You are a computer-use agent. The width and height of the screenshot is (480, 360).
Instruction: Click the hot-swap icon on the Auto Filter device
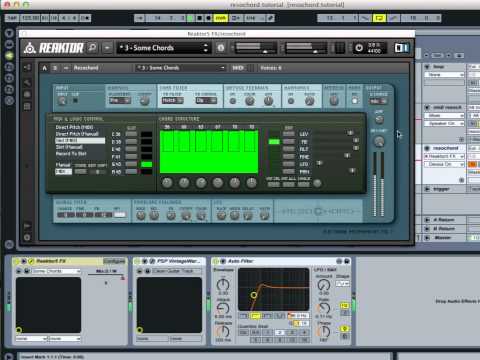(x=339, y=261)
